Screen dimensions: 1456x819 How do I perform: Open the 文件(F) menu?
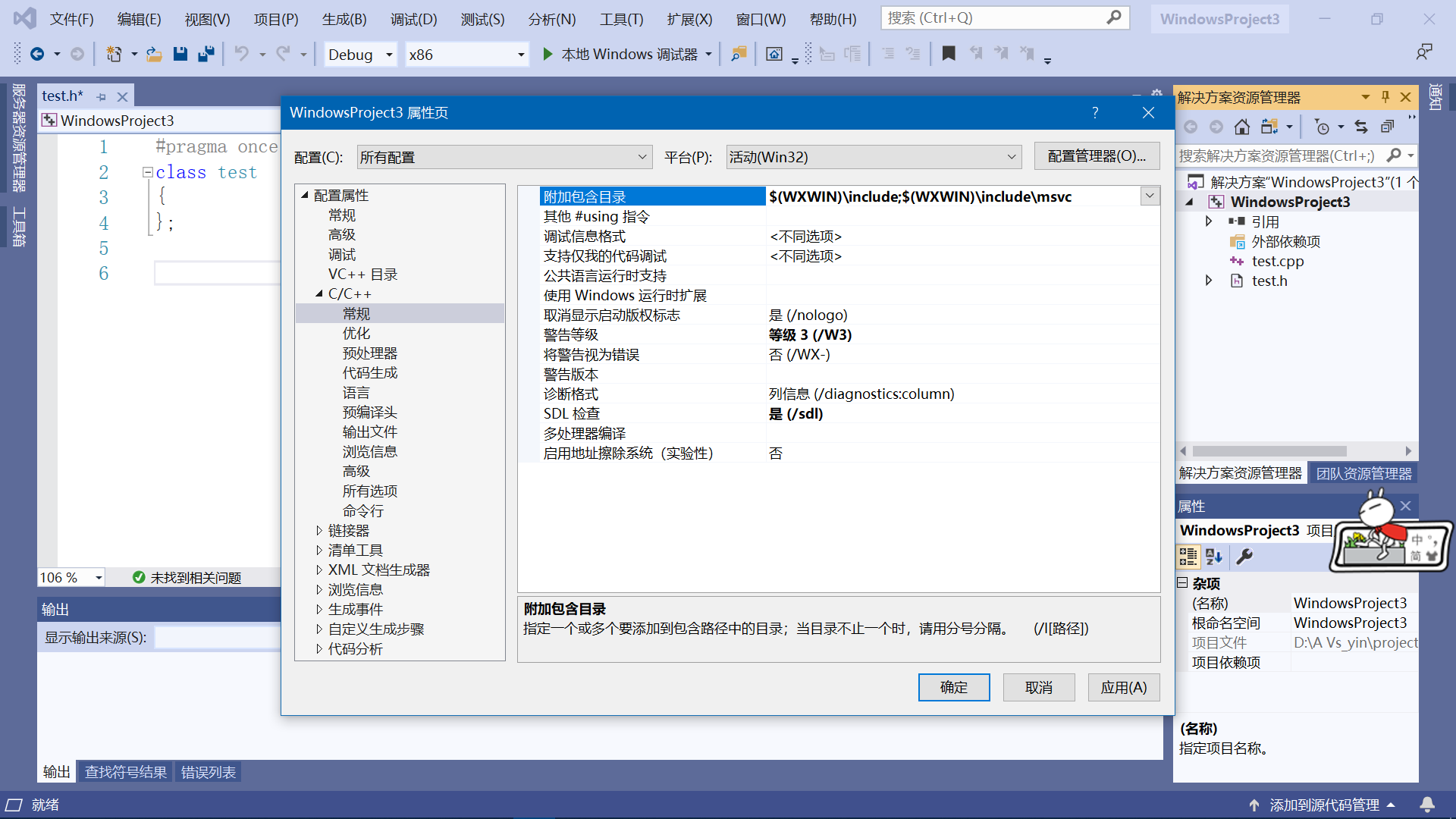point(71,19)
